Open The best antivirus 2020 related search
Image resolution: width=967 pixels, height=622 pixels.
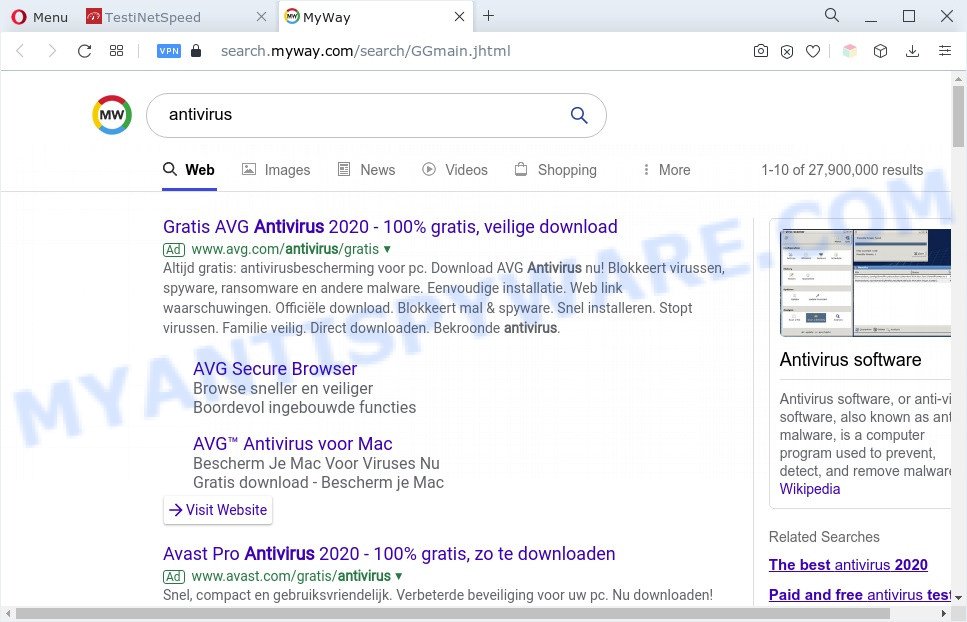pos(848,565)
